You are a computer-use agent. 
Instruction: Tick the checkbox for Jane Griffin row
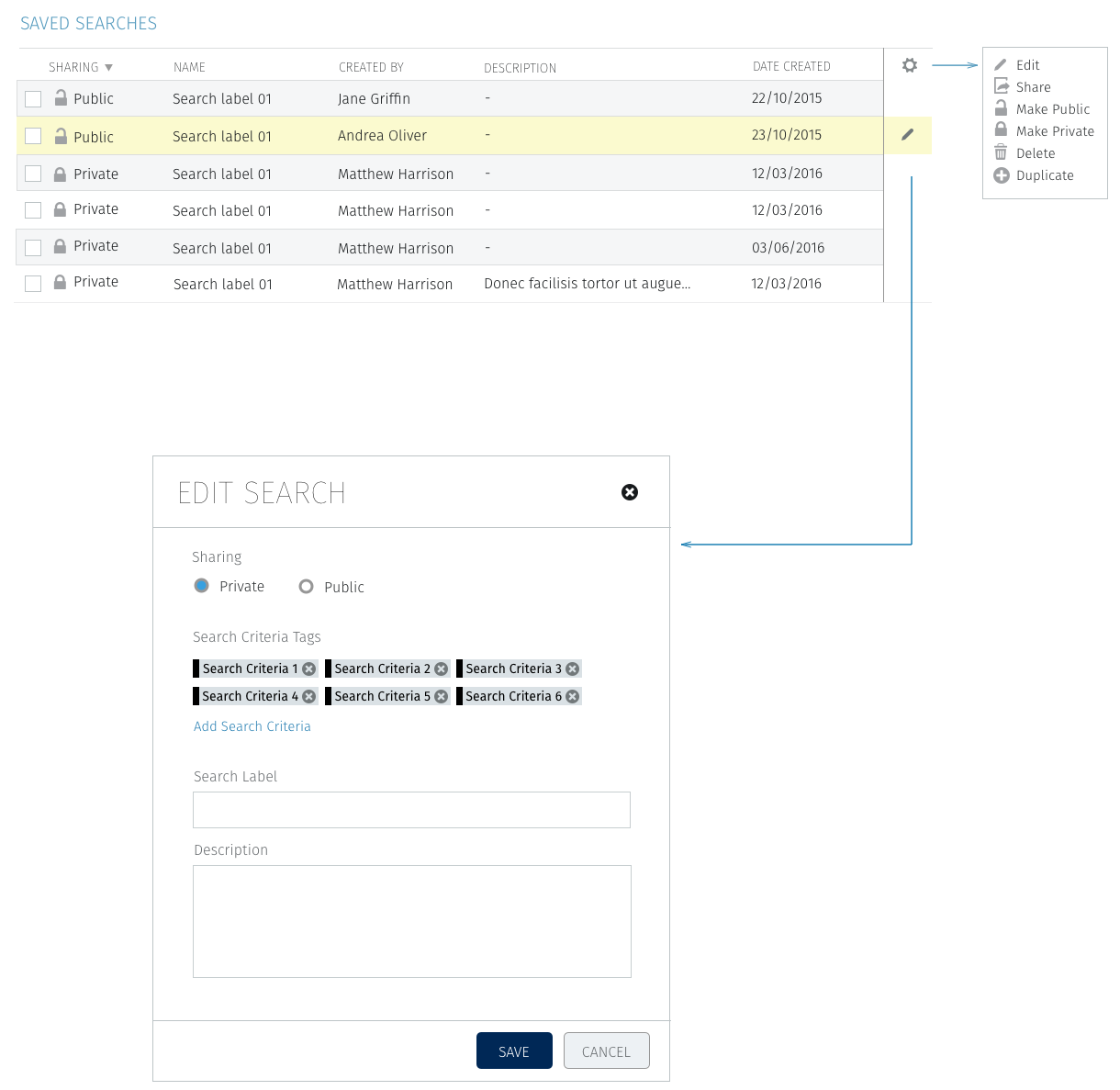(33, 99)
